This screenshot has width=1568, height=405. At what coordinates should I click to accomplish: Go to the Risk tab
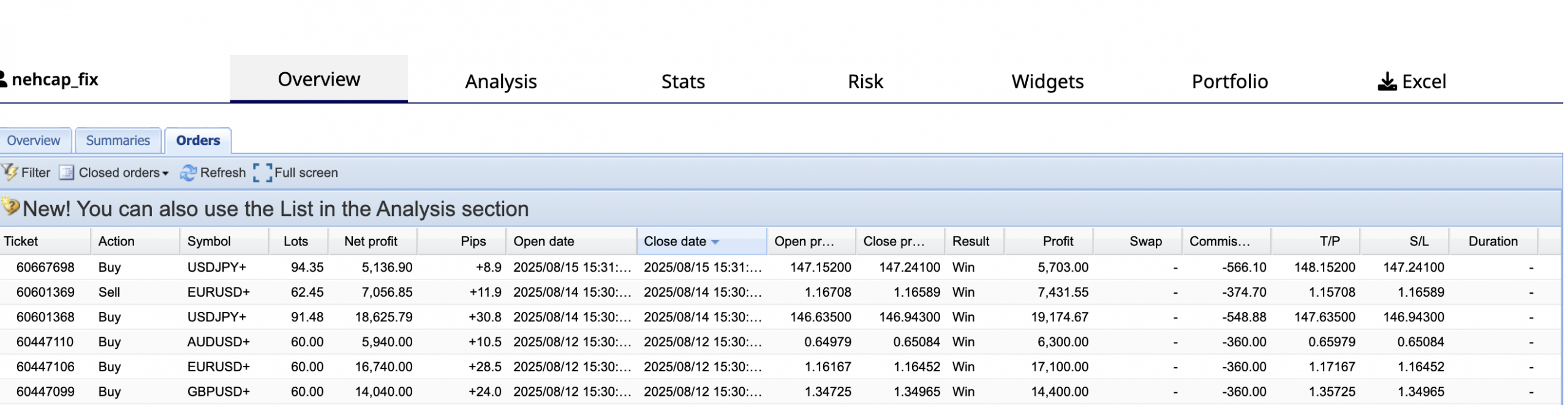[x=865, y=81]
